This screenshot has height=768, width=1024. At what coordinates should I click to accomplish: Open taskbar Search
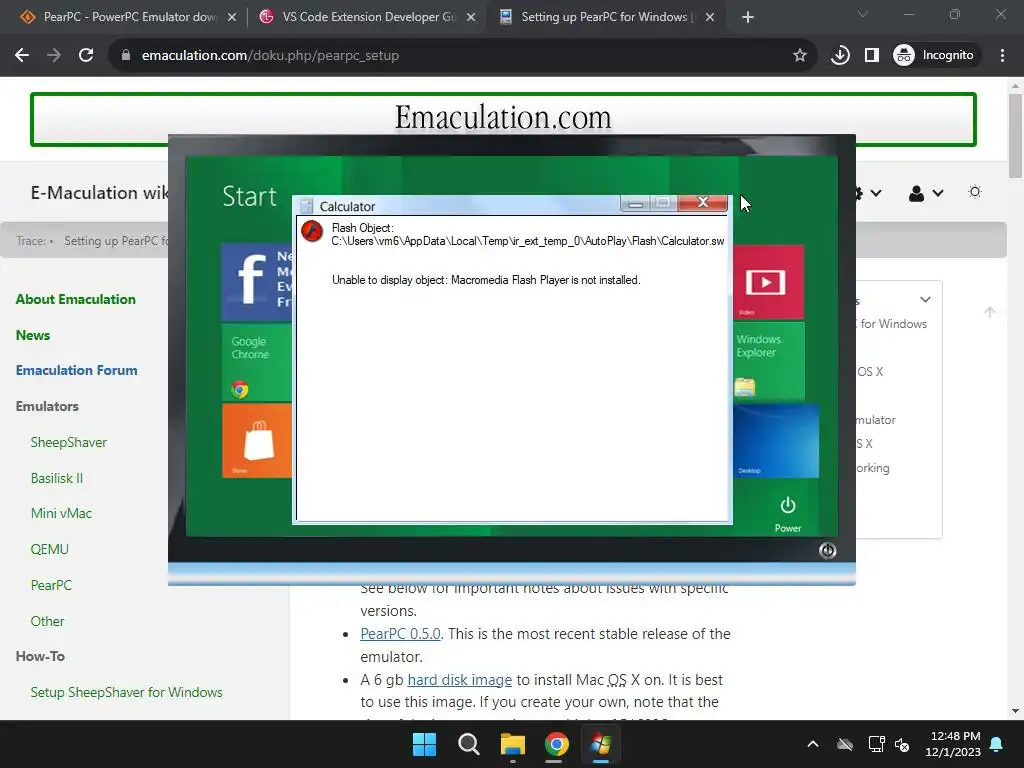click(x=468, y=744)
